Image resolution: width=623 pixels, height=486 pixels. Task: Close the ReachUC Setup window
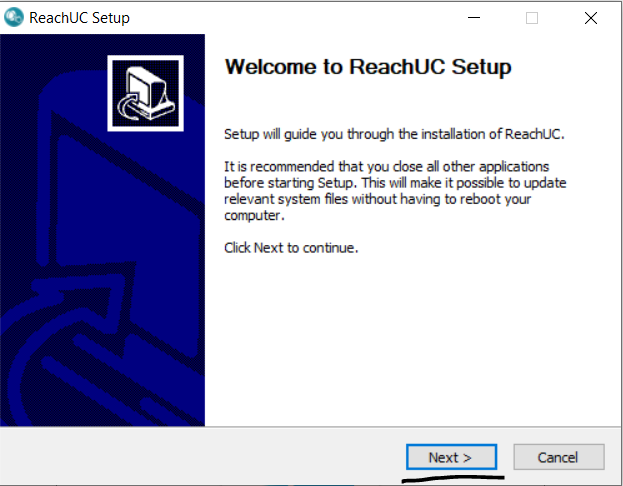pos(589,17)
